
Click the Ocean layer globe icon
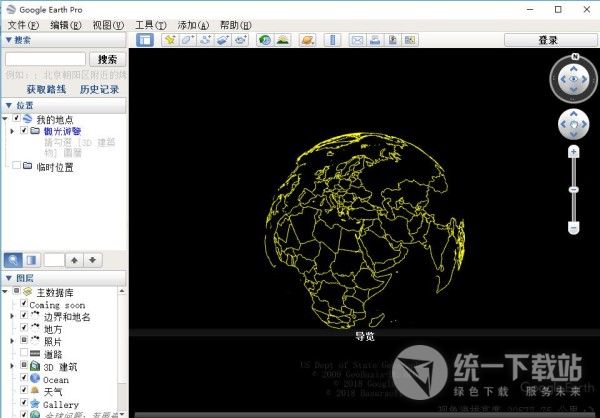35,379
